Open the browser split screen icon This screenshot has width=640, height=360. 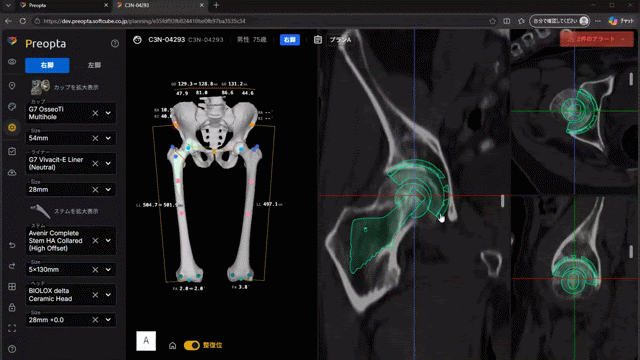pyautogui.click(x=507, y=21)
